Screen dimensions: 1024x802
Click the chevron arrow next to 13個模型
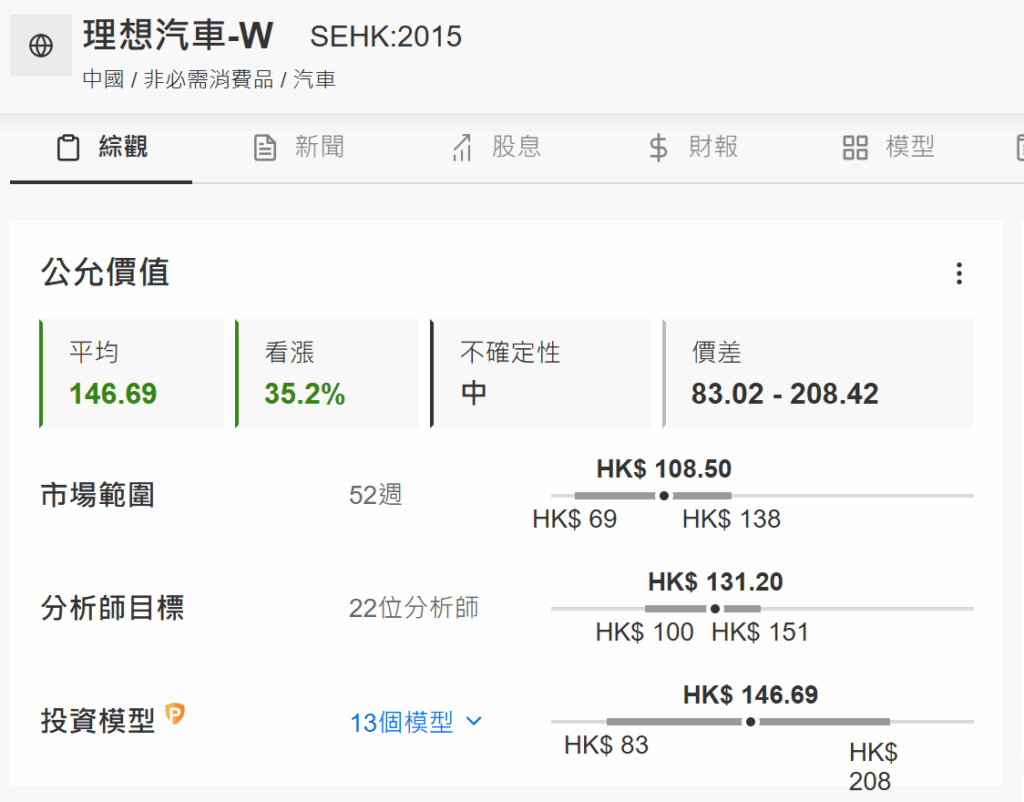click(x=474, y=721)
